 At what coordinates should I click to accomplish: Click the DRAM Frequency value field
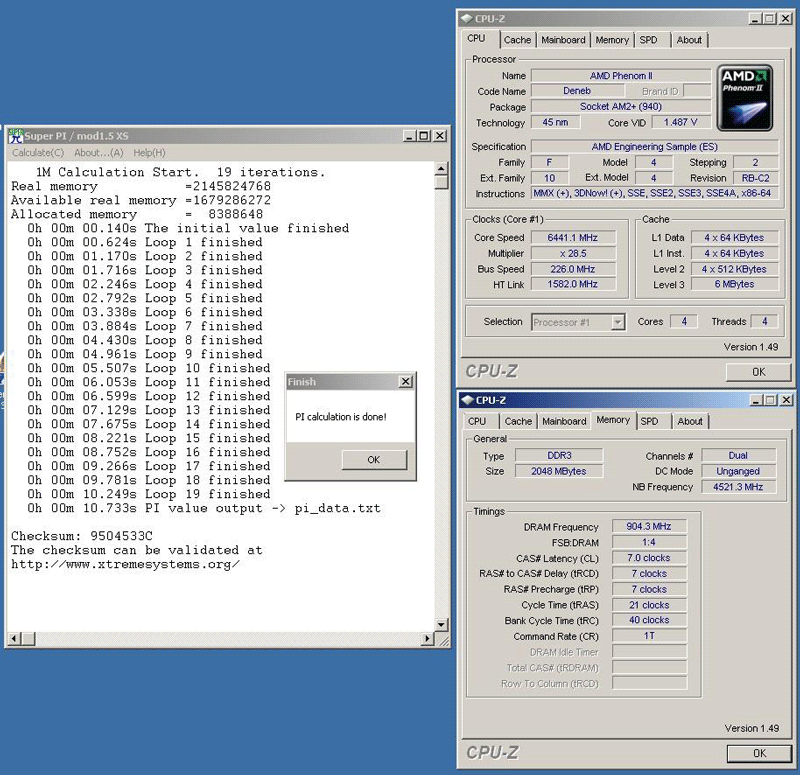[649, 527]
